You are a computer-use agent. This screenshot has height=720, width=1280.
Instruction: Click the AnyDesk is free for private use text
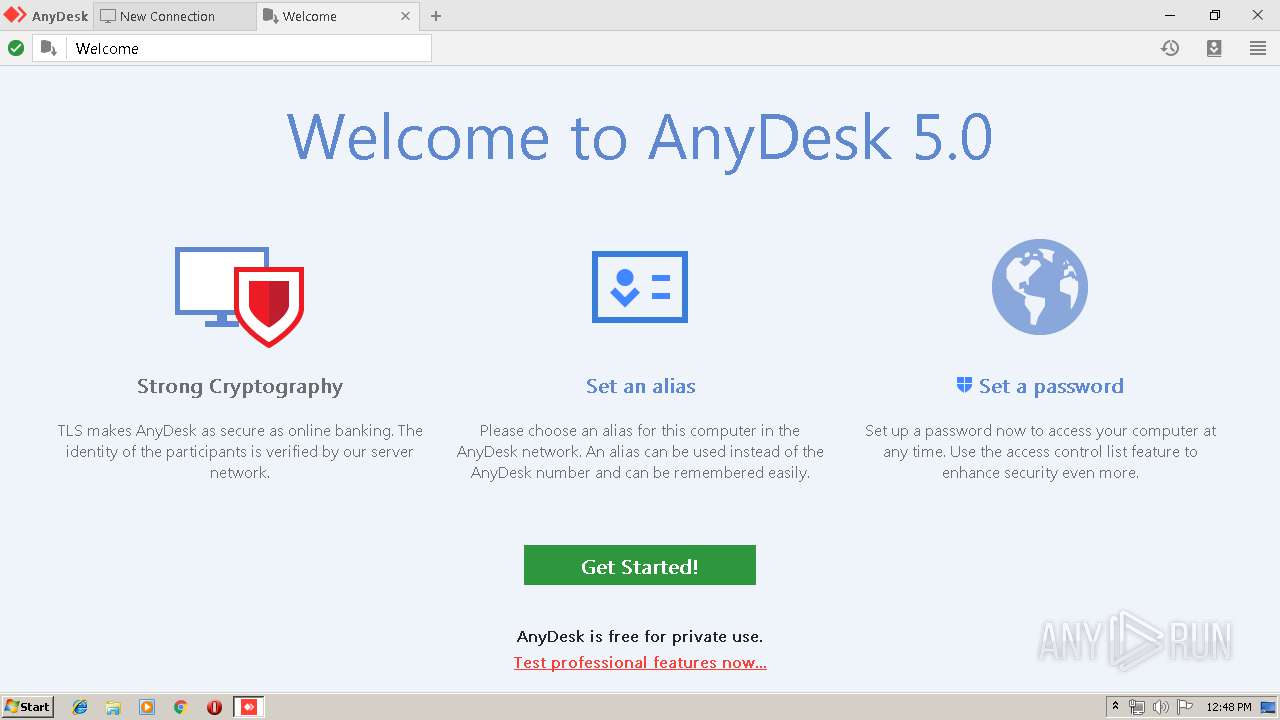[640, 636]
